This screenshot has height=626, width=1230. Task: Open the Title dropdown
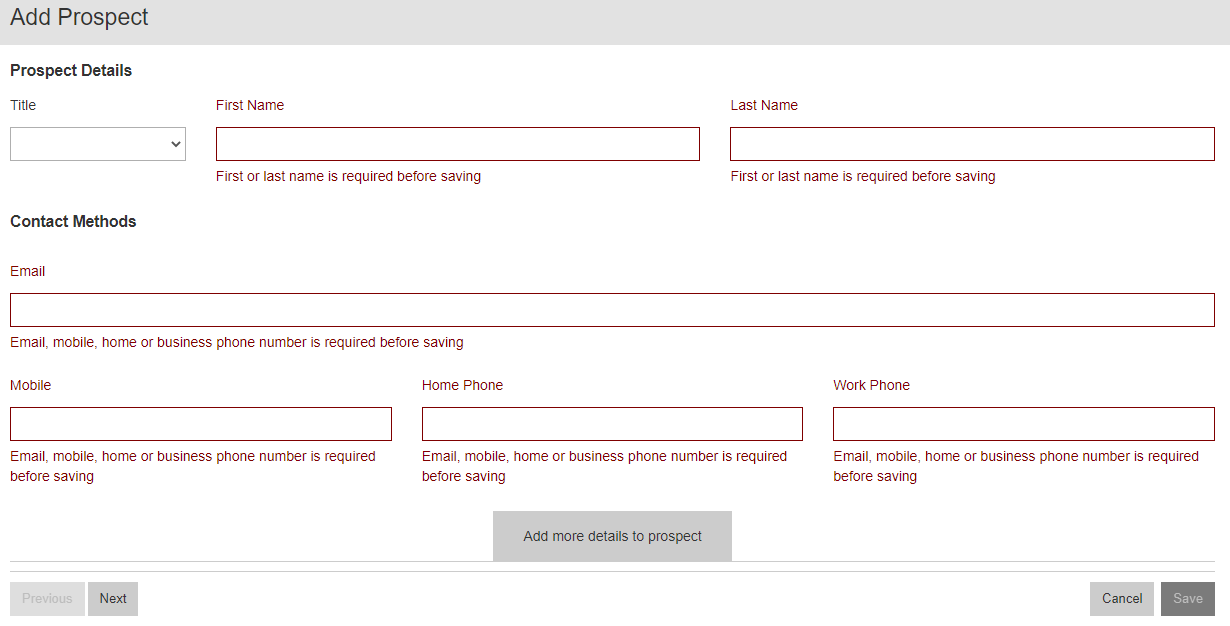[x=98, y=144]
